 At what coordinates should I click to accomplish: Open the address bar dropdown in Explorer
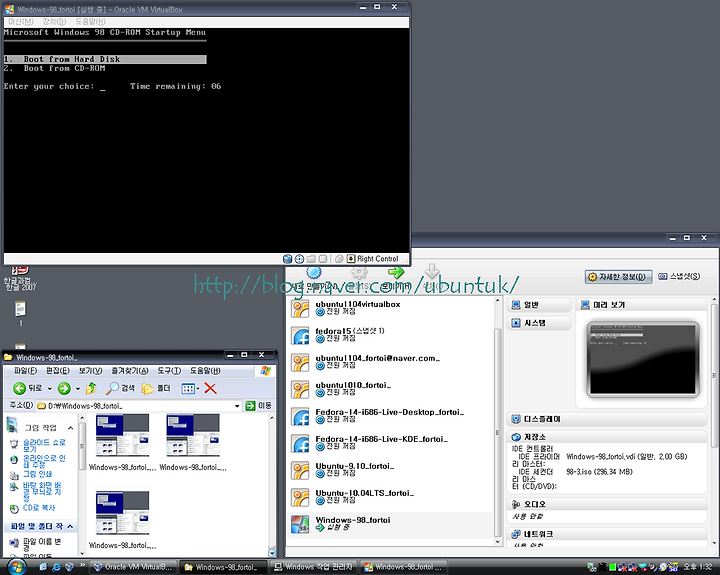237,406
